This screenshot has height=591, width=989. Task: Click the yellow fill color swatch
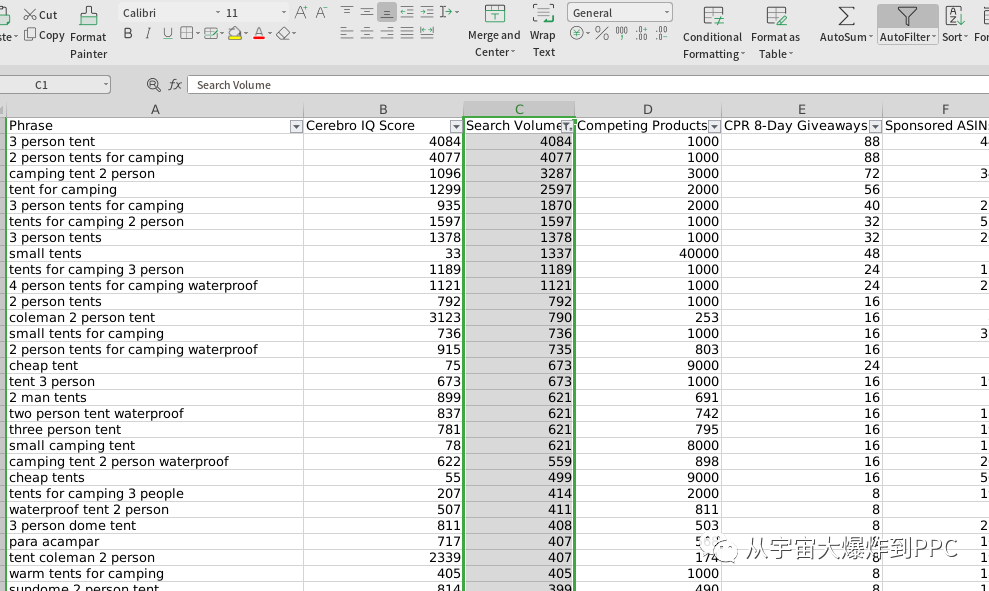(235, 34)
